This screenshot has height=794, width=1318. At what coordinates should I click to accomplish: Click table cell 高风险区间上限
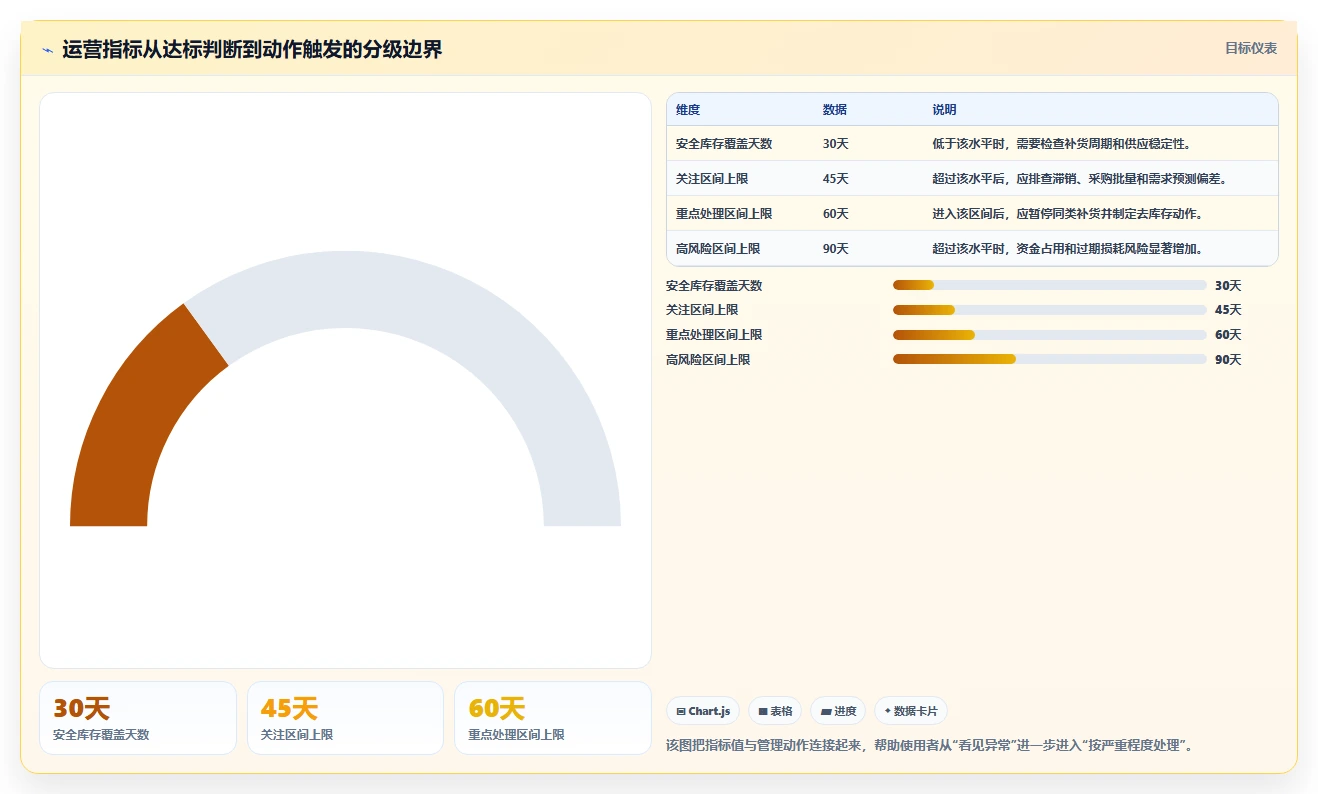point(718,249)
